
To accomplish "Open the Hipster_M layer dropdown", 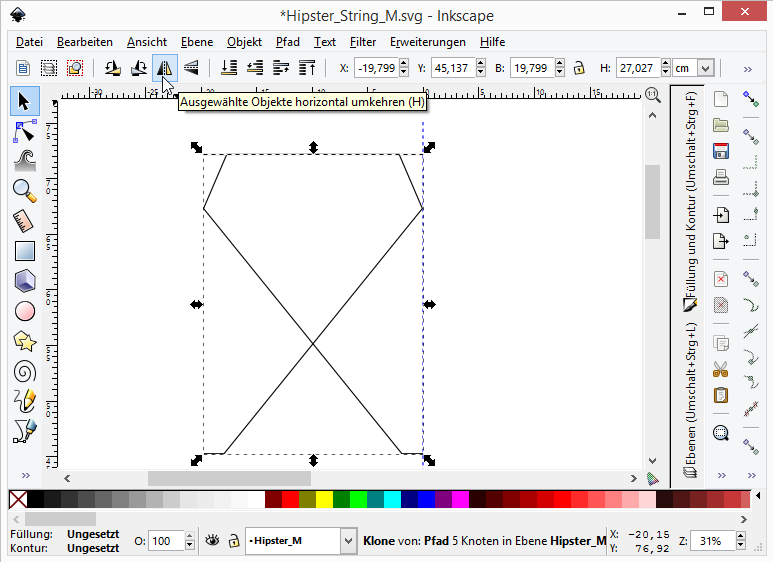I will coord(348,541).
